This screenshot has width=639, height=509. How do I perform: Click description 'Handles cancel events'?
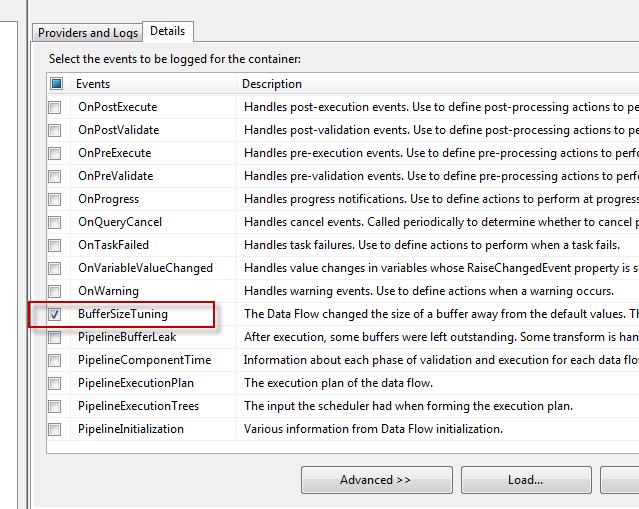(x=441, y=222)
